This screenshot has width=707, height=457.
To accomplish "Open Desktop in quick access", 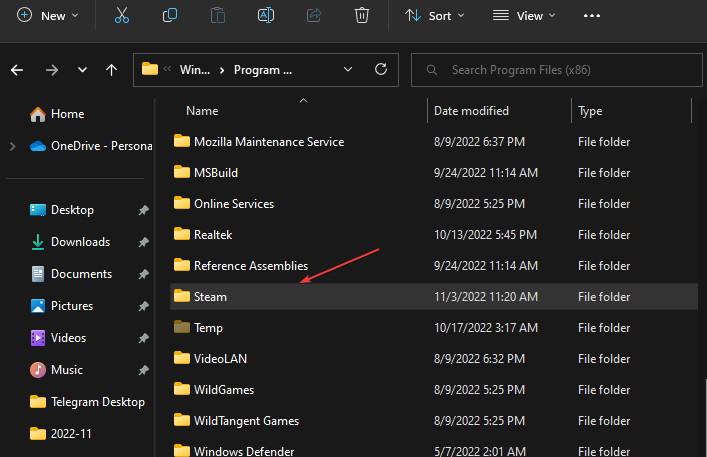I will tap(62, 210).
